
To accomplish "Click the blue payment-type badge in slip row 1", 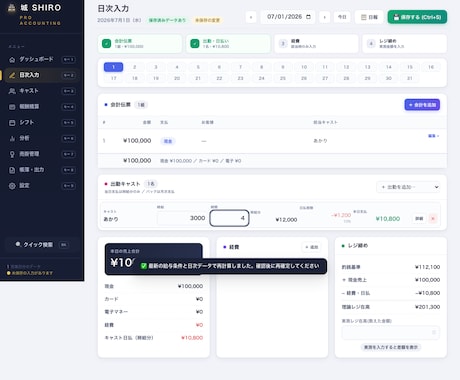I will tap(168, 141).
